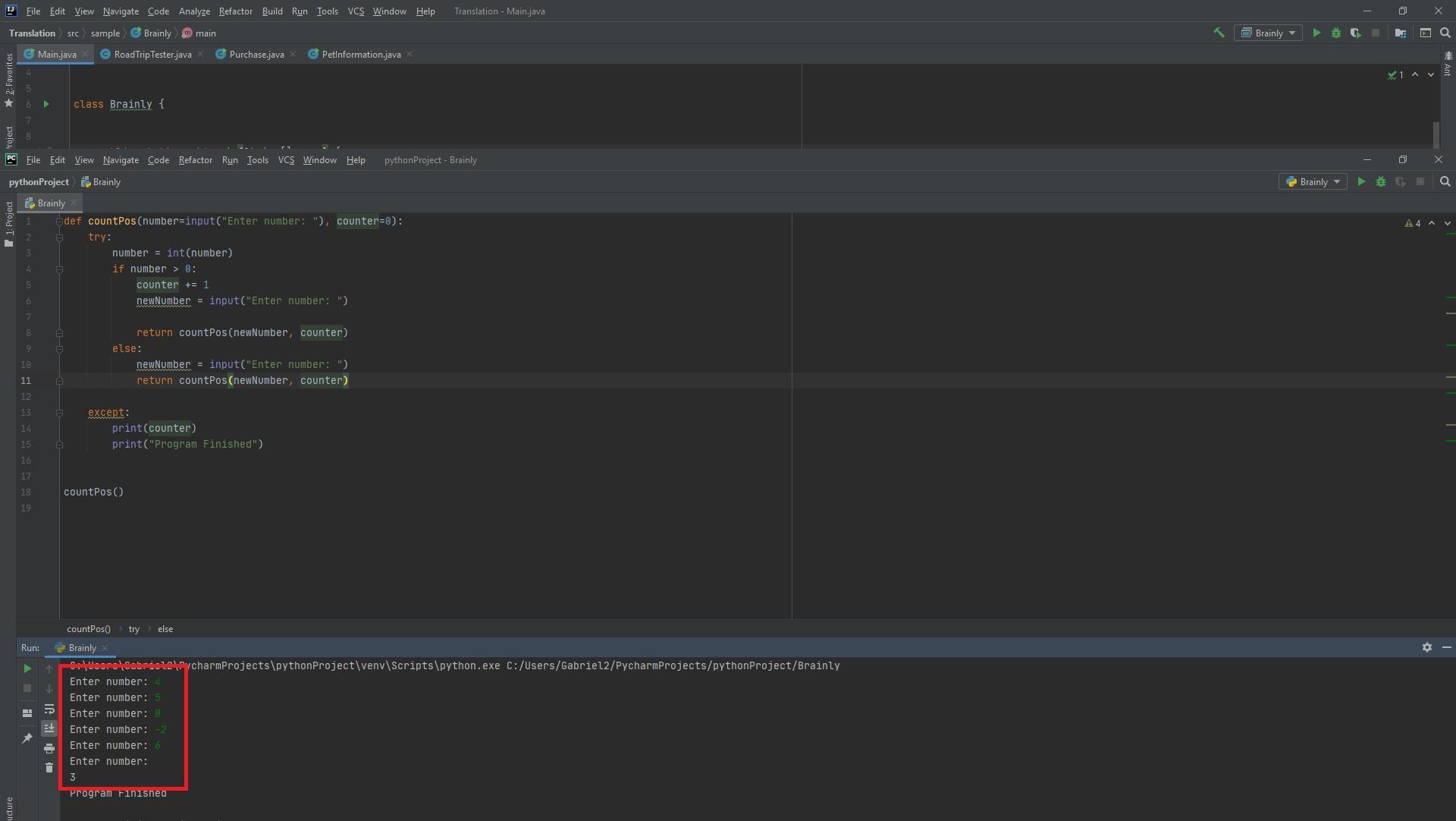The height and width of the screenshot is (821, 1456).
Task: Switch to the RoadTripTester.java tab
Action: [152, 55]
